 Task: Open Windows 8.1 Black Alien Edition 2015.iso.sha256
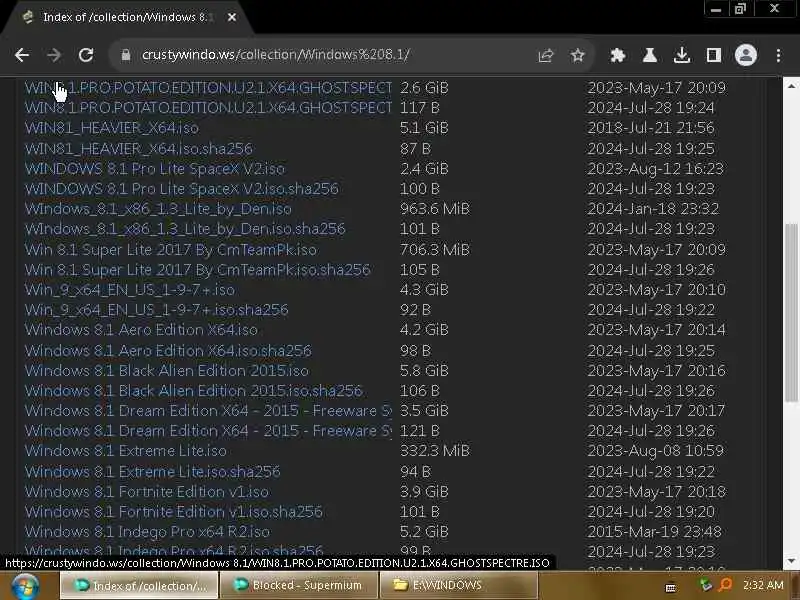tap(193, 390)
